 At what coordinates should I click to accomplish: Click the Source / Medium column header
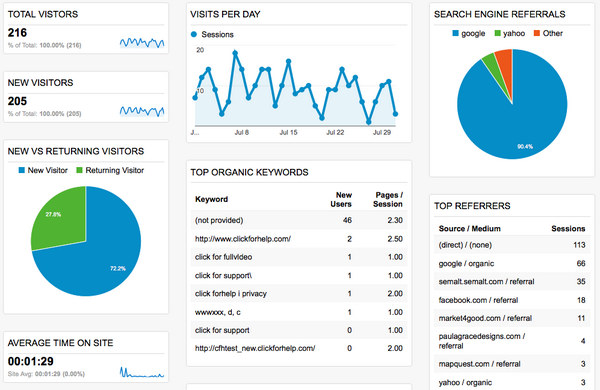pos(470,228)
